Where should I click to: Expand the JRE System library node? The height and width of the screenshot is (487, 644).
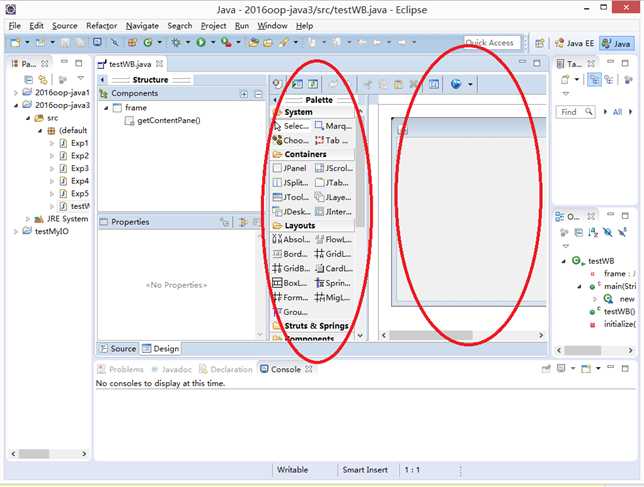coord(28,219)
